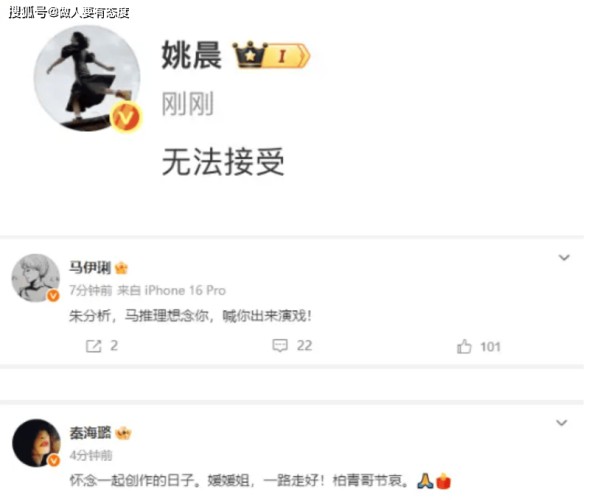Screen dimensions: 600x503
Task: Click the level I membership badge
Action: (289, 56)
